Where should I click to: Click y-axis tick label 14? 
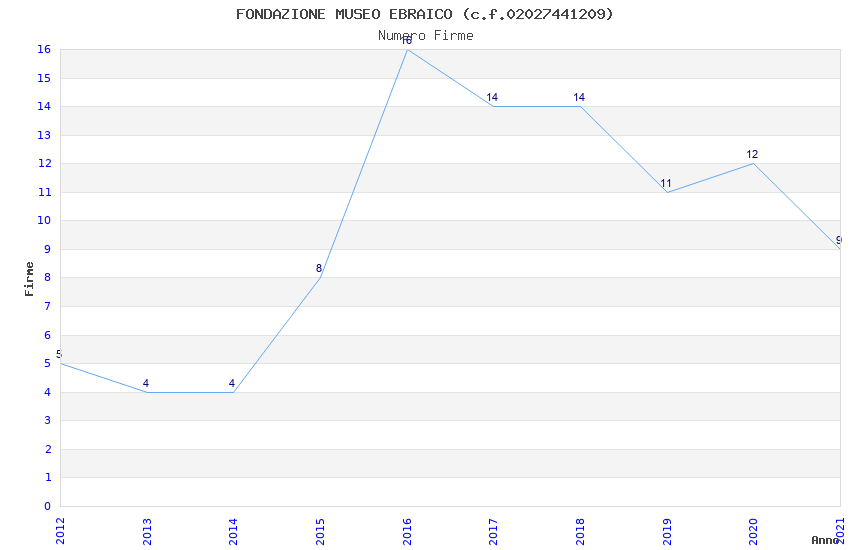[x=44, y=106]
